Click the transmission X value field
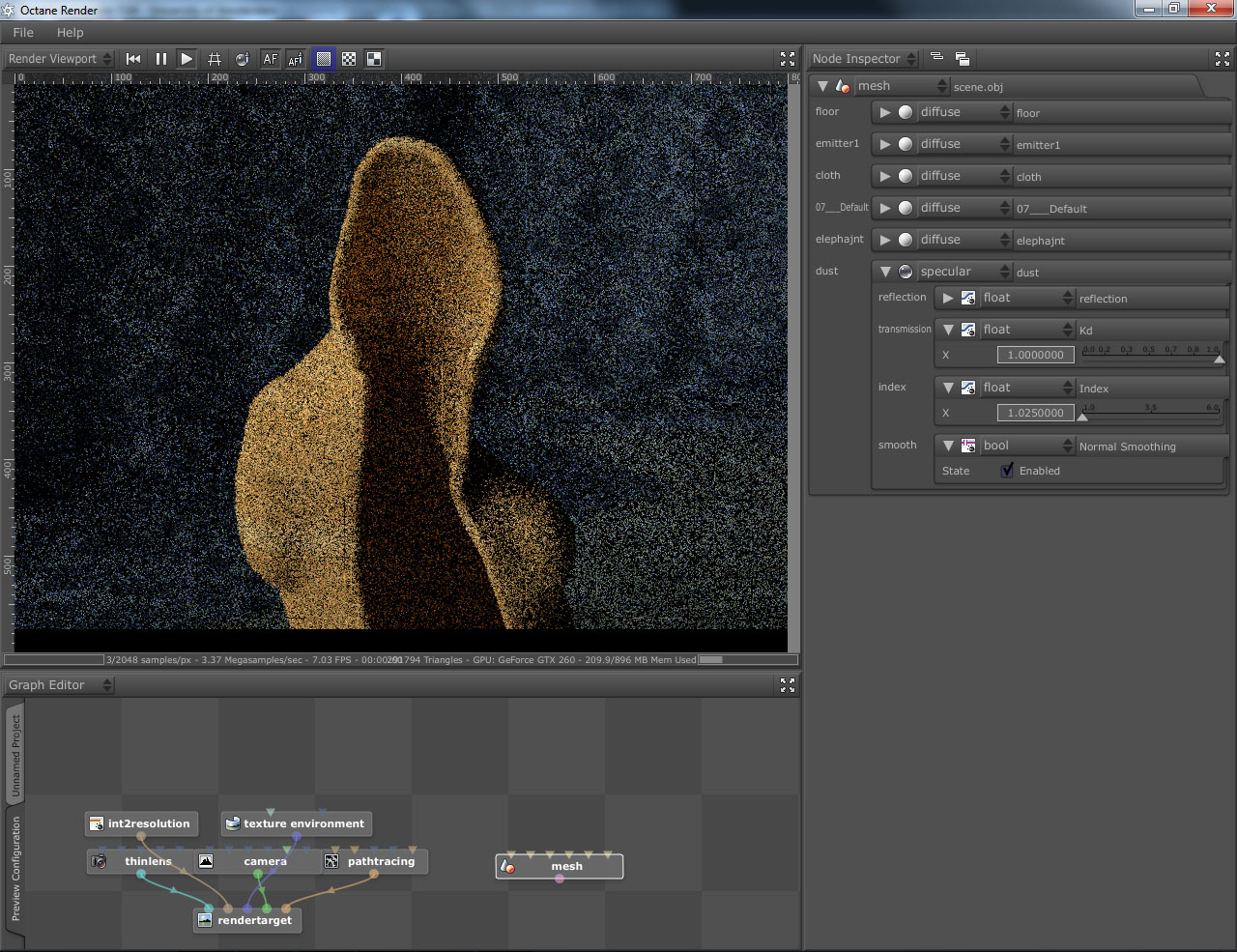This screenshot has height=952, width=1237. [x=1035, y=355]
